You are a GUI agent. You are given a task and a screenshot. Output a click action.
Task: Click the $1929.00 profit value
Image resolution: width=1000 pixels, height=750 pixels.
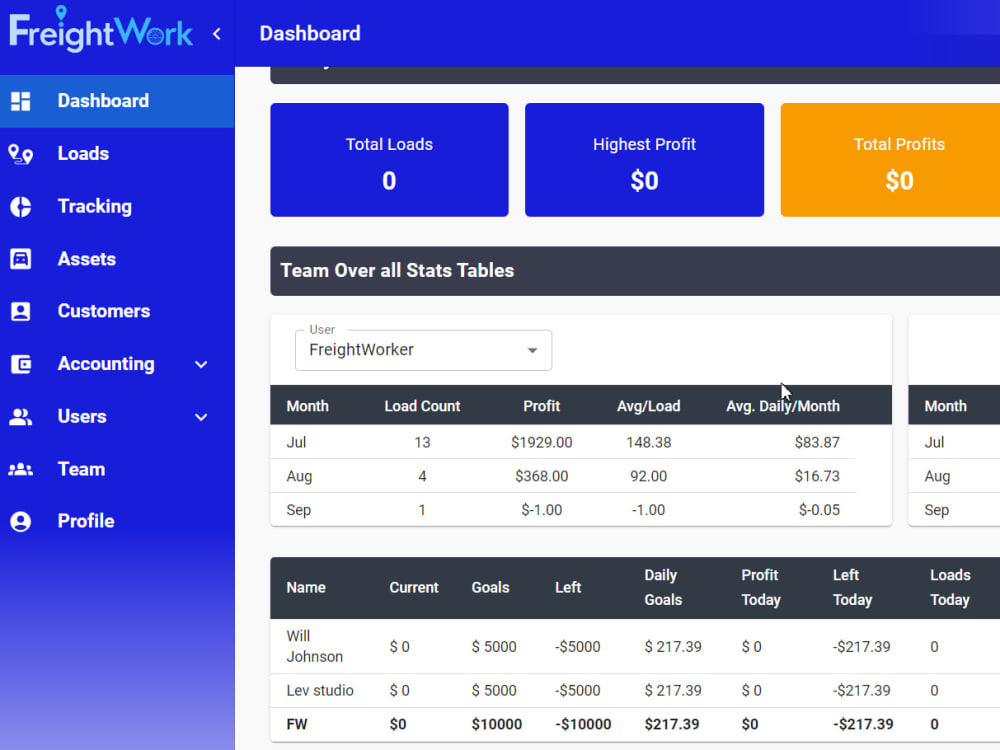tap(541, 443)
